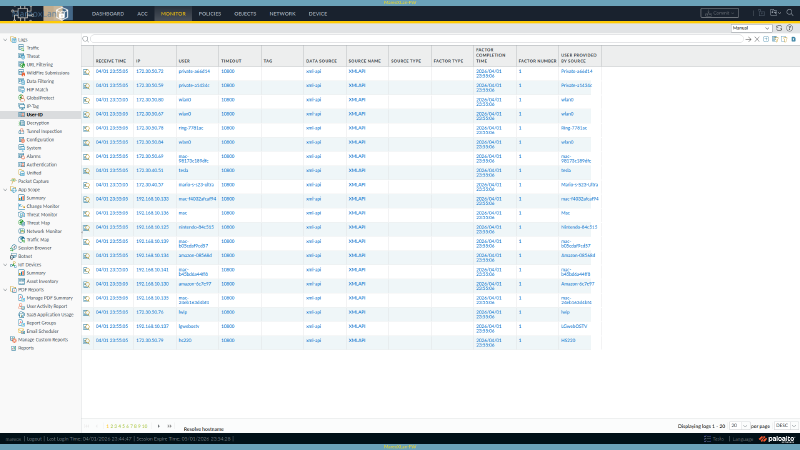Open the Language link in footer
Screen dimensions: 800x450
(743, 439)
